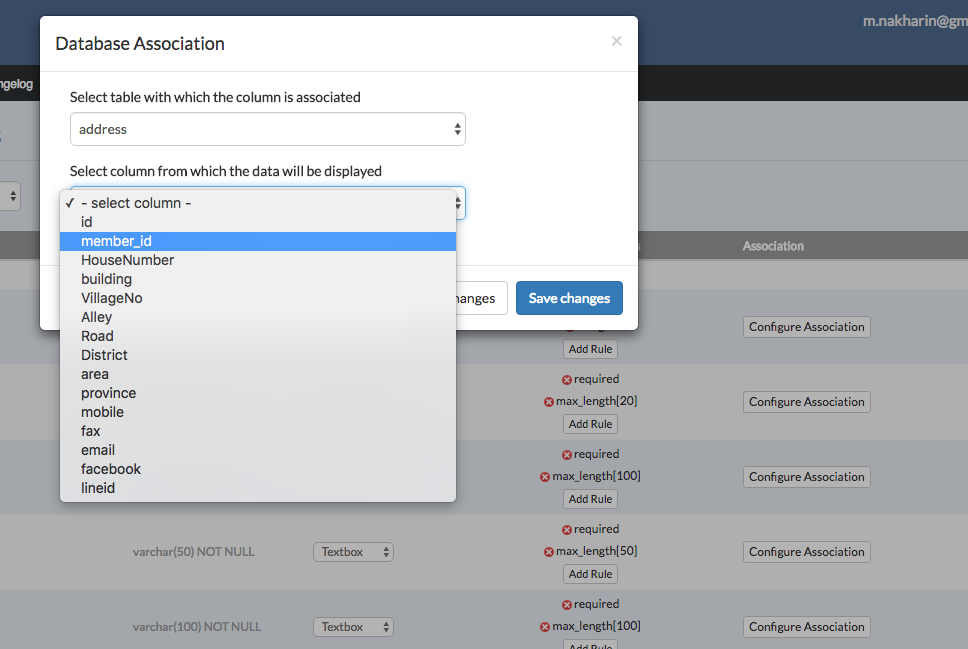Open Configure Association for varchar(50) row

pyautogui.click(x=806, y=552)
